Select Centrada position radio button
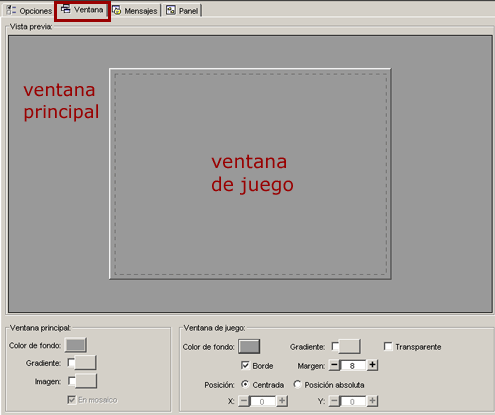Image resolution: width=495 pixels, height=415 pixels. (245, 384)
